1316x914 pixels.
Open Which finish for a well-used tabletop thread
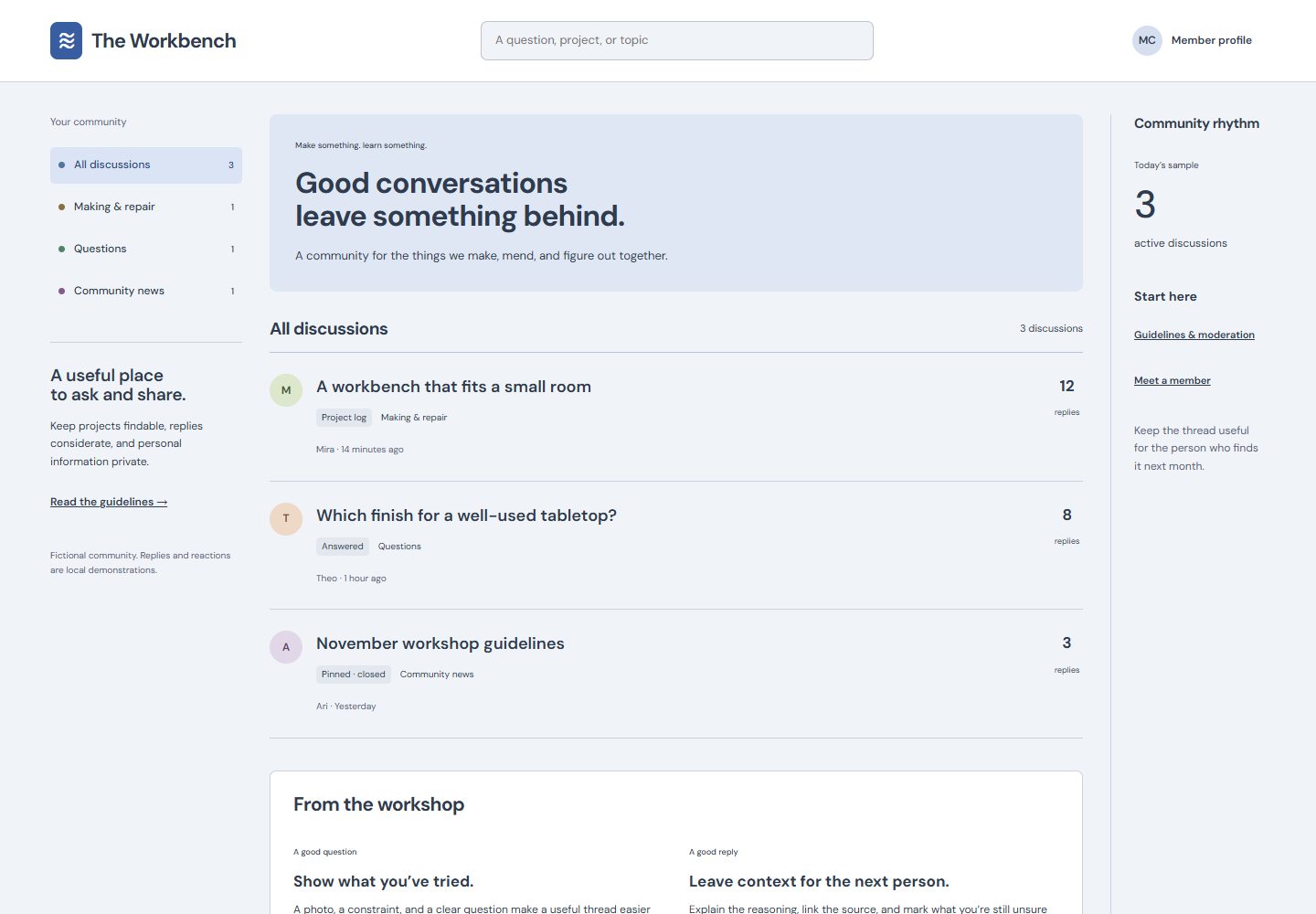click(x=466, y=515)
